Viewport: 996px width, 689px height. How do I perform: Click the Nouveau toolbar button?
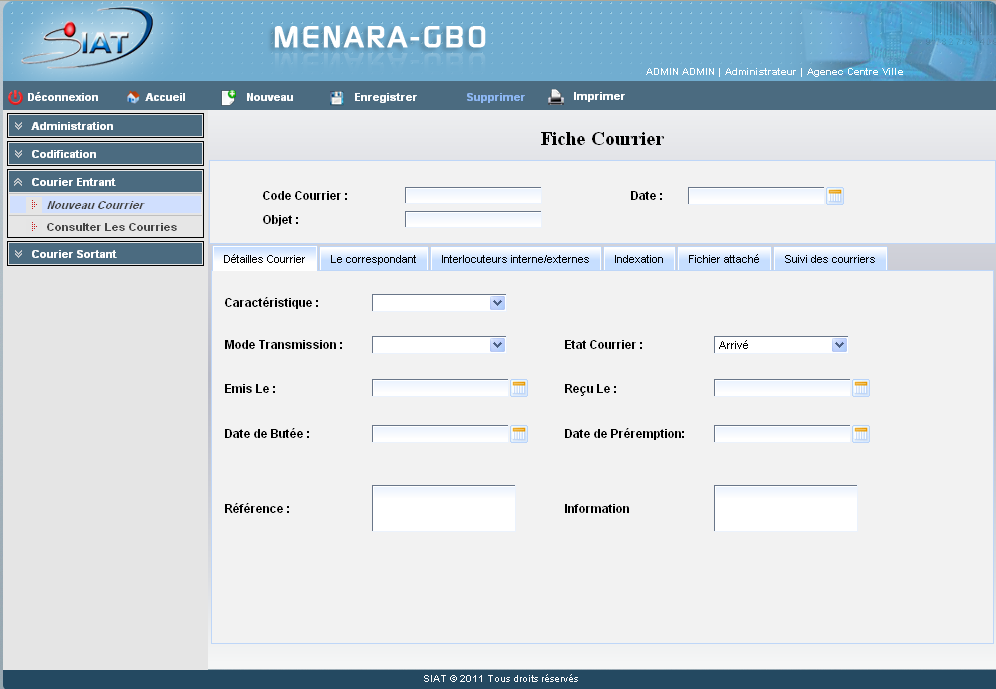tap(270, 97)
